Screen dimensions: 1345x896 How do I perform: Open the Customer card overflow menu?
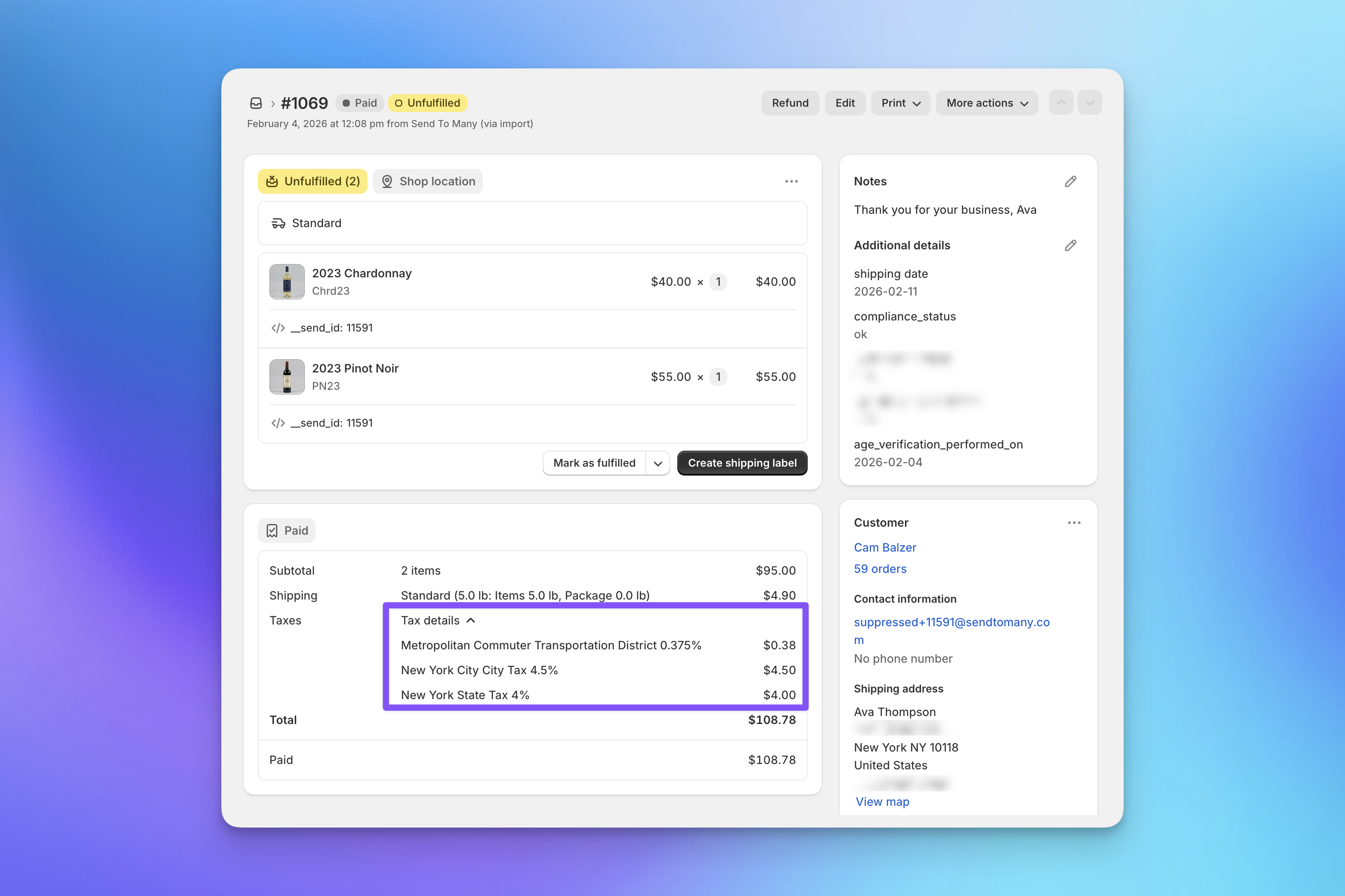coord(1074,522)
